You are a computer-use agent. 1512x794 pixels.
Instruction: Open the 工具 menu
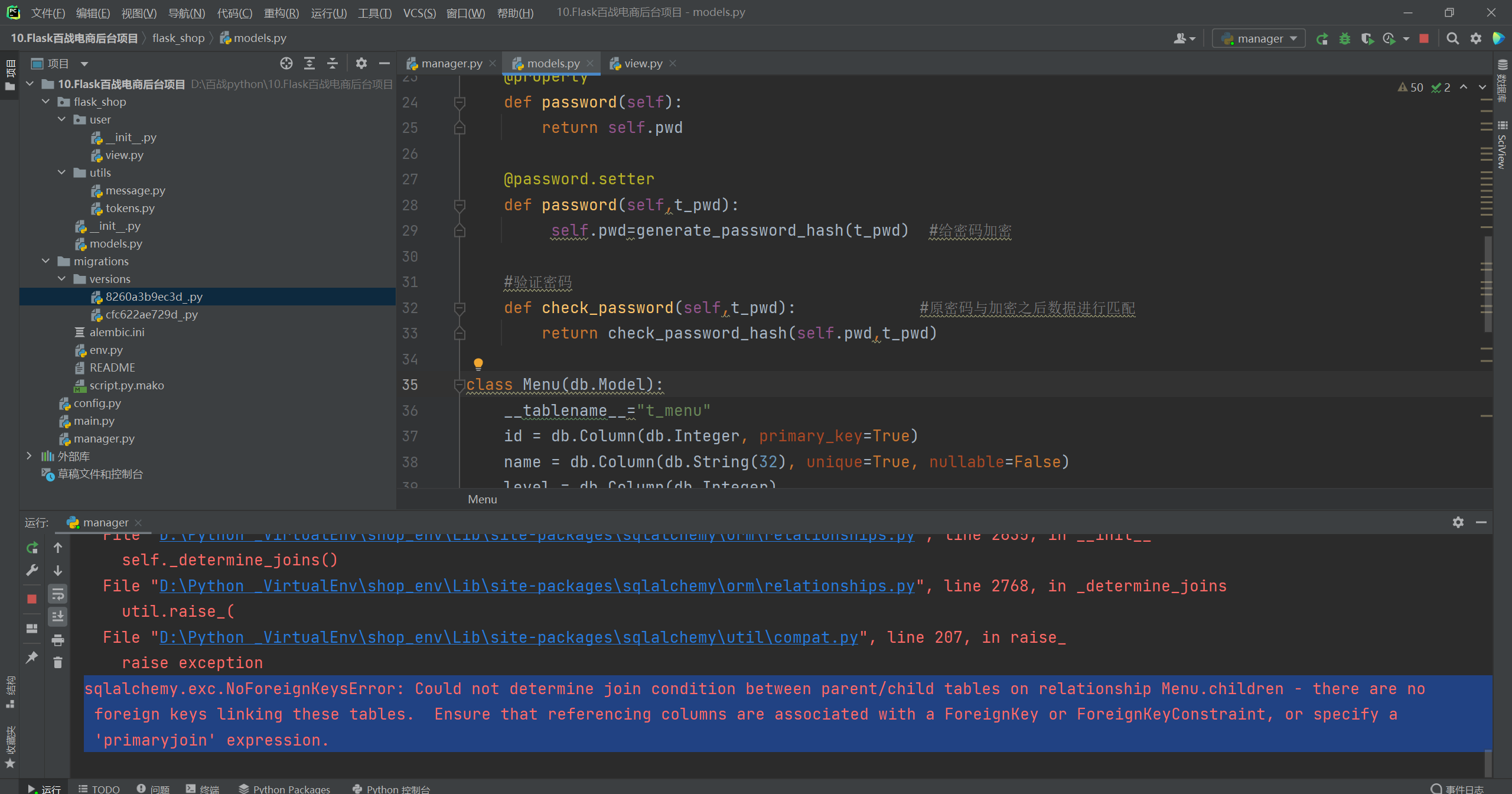point(374,12)
